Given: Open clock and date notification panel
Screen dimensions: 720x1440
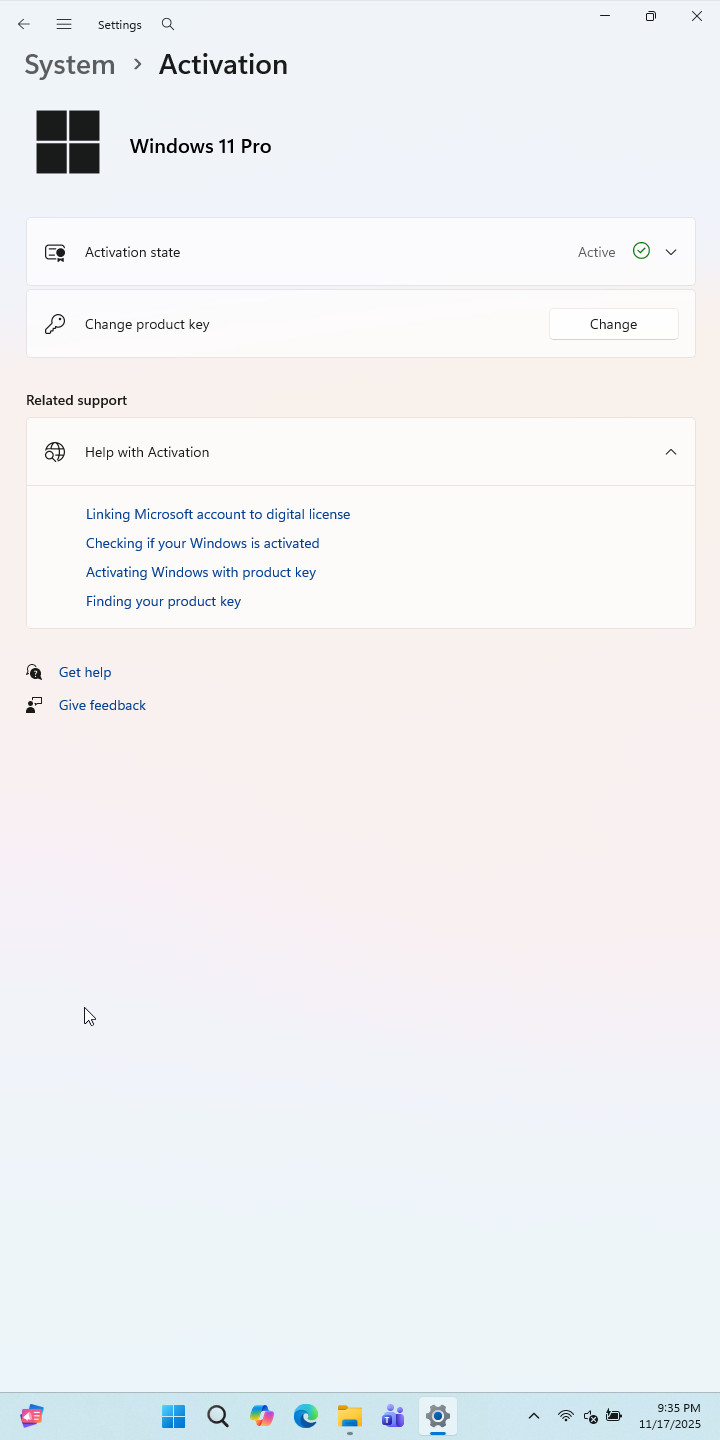Looking at the screenshot, I should click(x=670, y=1416).
